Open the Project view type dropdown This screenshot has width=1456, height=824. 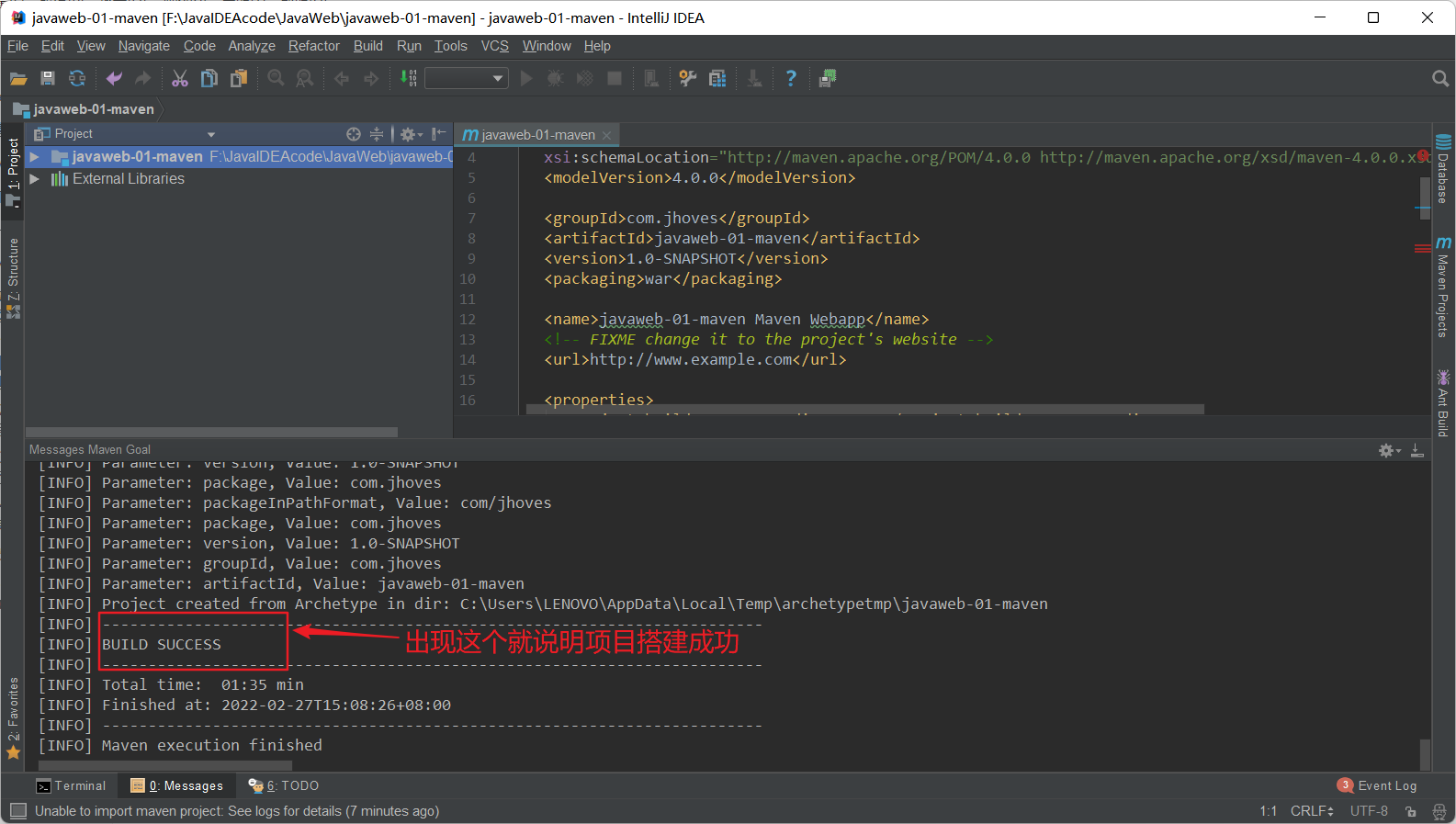[211, 134]
